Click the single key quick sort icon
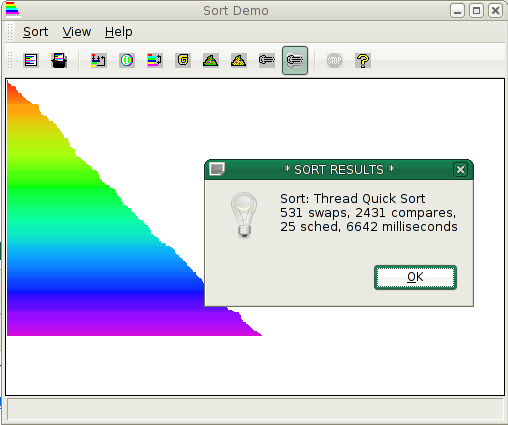This screenshot has height=425, width=508. point(267,61)
